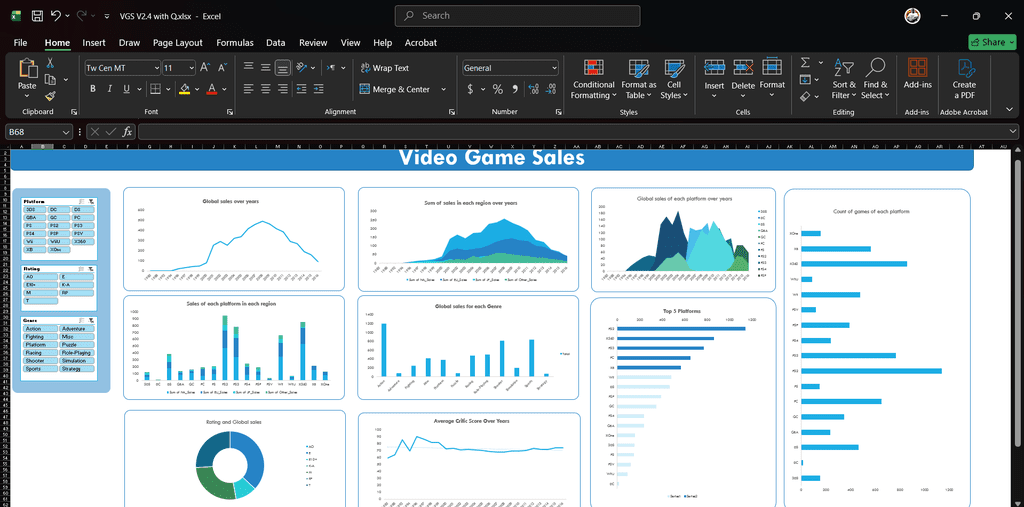The width and height of the screenshot is (1024, 507).
Task: Click the AutoSum sigma icon
Action: pos(805,62)
